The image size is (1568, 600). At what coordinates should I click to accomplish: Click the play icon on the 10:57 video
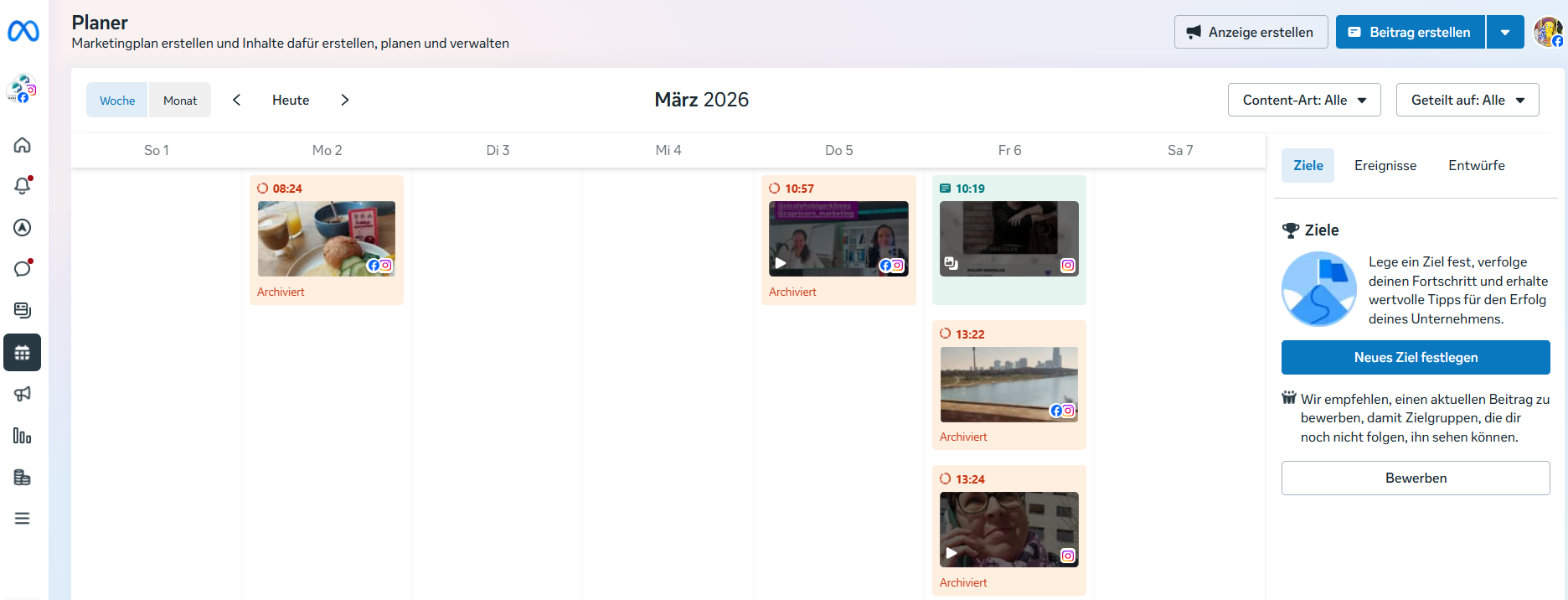pos(781,263)
